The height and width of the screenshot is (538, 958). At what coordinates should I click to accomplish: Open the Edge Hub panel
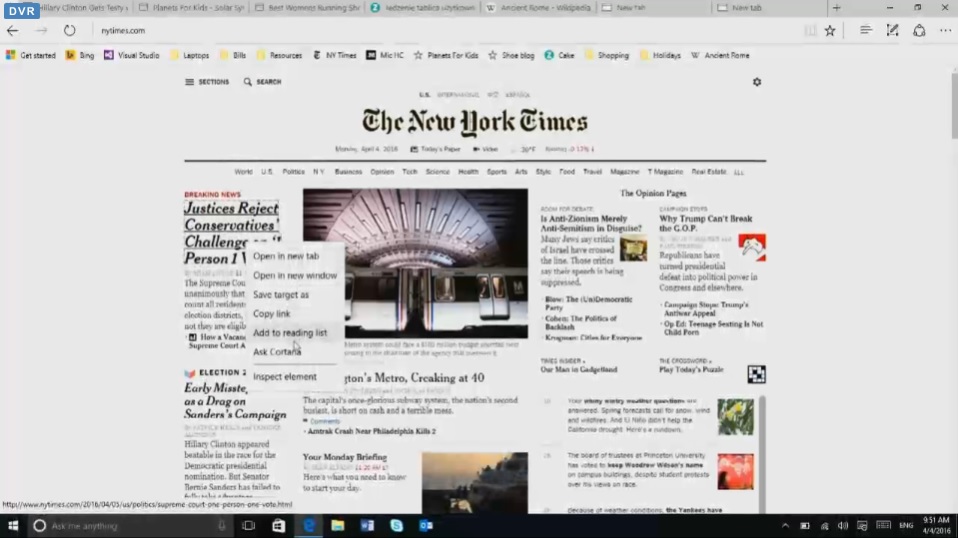865,30
